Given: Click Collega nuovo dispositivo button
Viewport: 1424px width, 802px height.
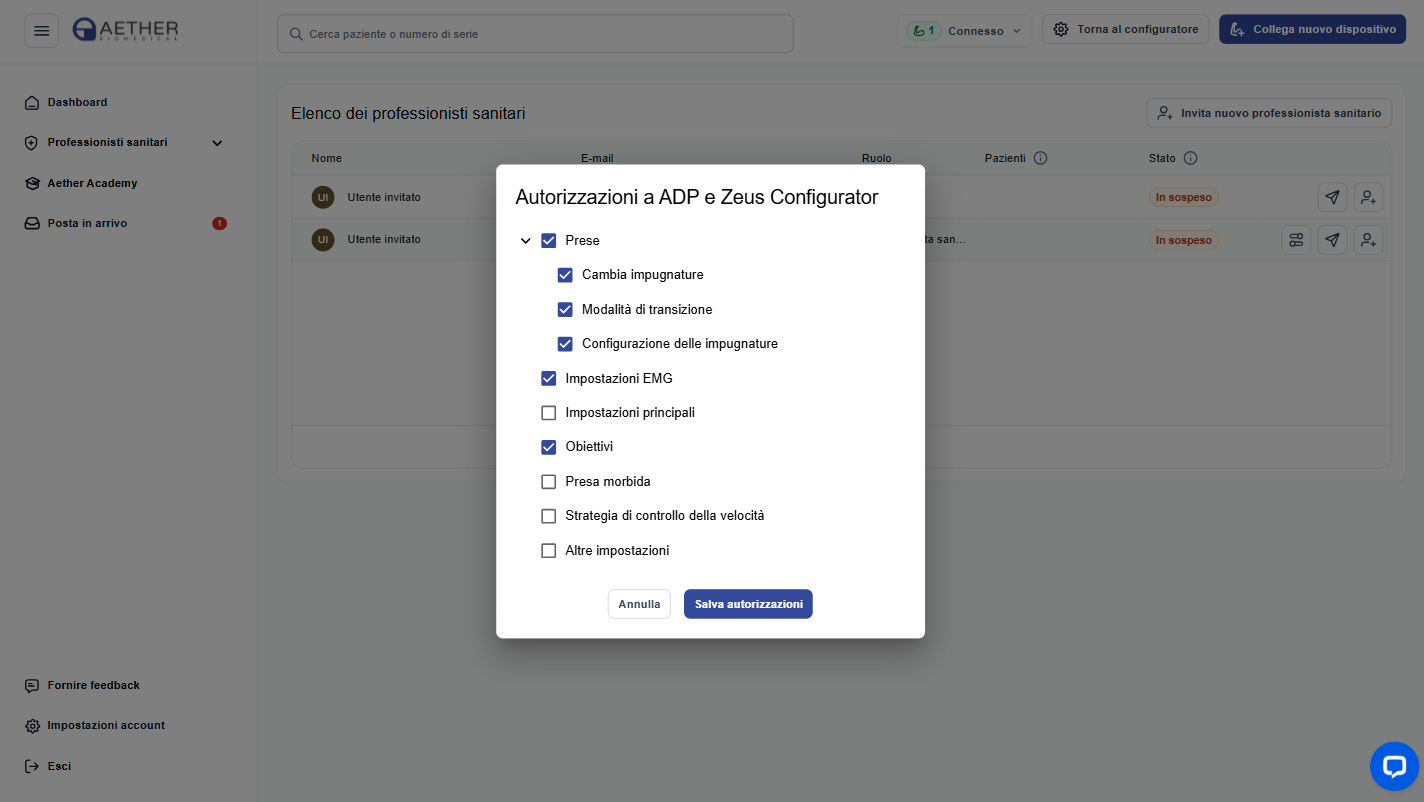Looking at the screenshot, I should point(1312,29).
